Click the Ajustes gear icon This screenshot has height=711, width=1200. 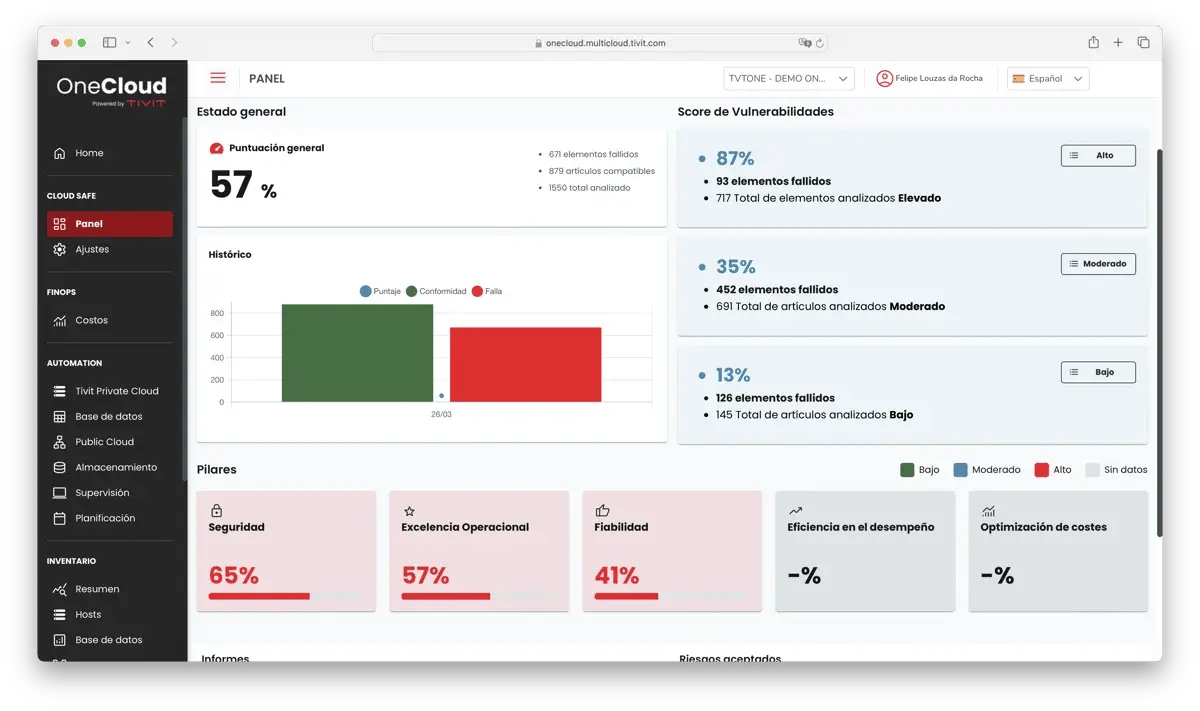click(x=59, y=249)
